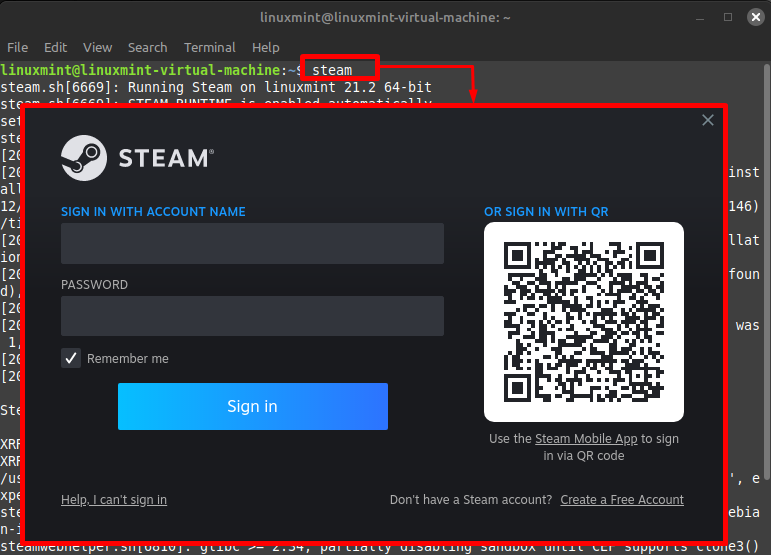Open the Steam Mobile App link

pos(586,439)
